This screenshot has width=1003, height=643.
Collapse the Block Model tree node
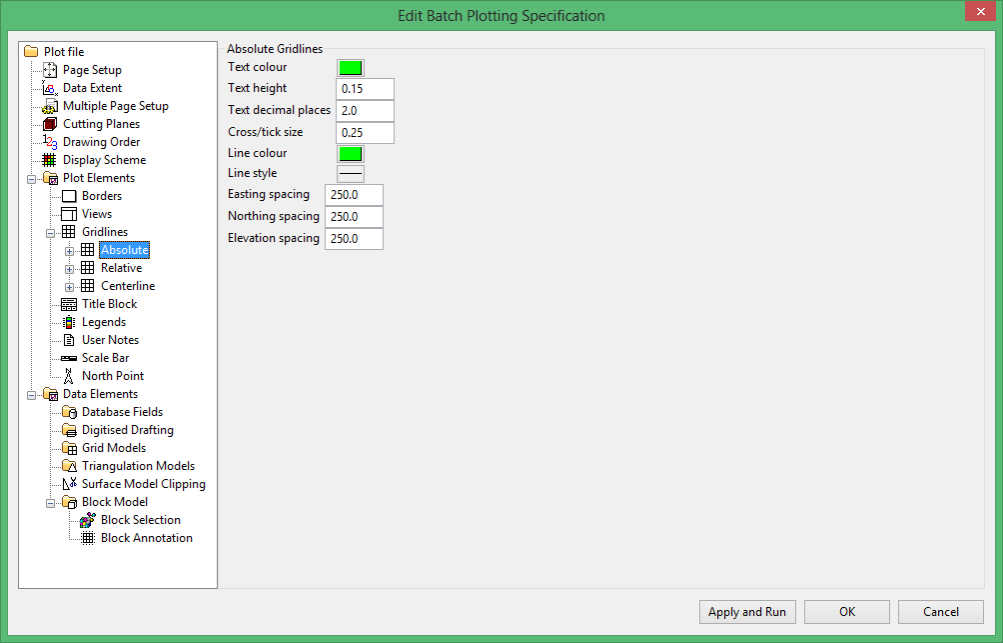pos(50,504)
